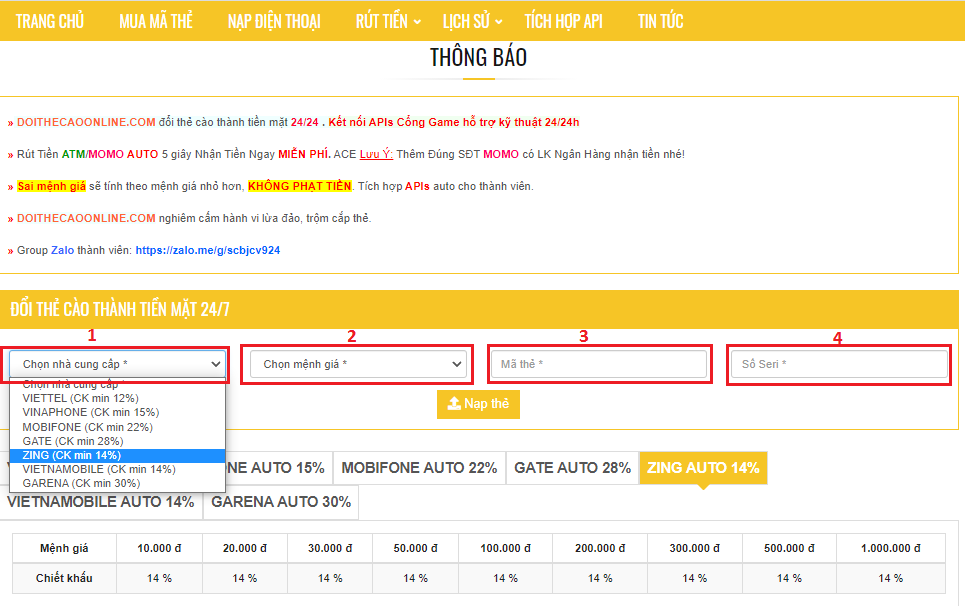Open the Chọn mệnh giá dropdown
This screenshot has width=965, height=606.
(358, 364)
